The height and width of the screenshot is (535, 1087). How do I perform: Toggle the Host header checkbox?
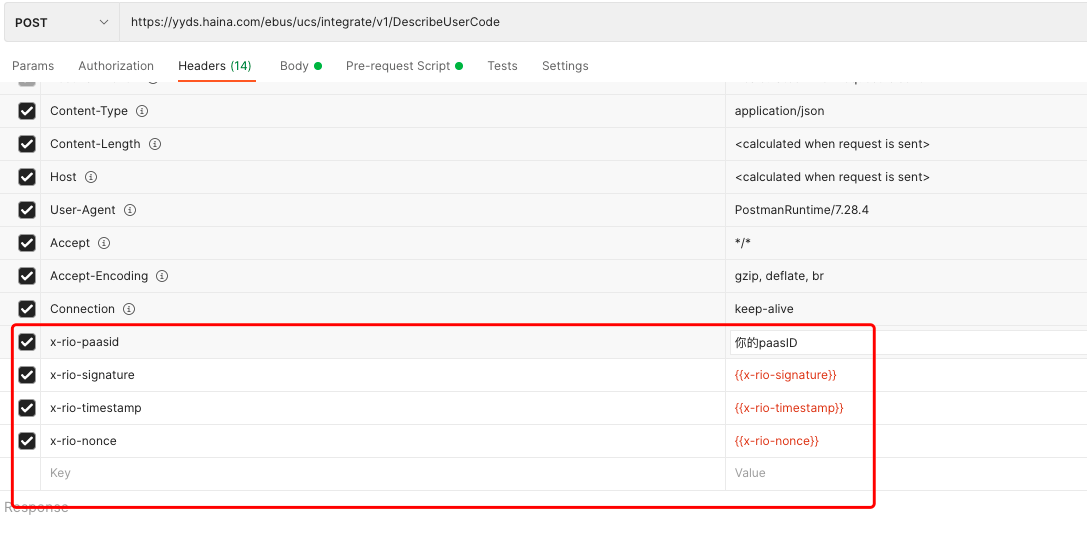(x=26, y=177)
